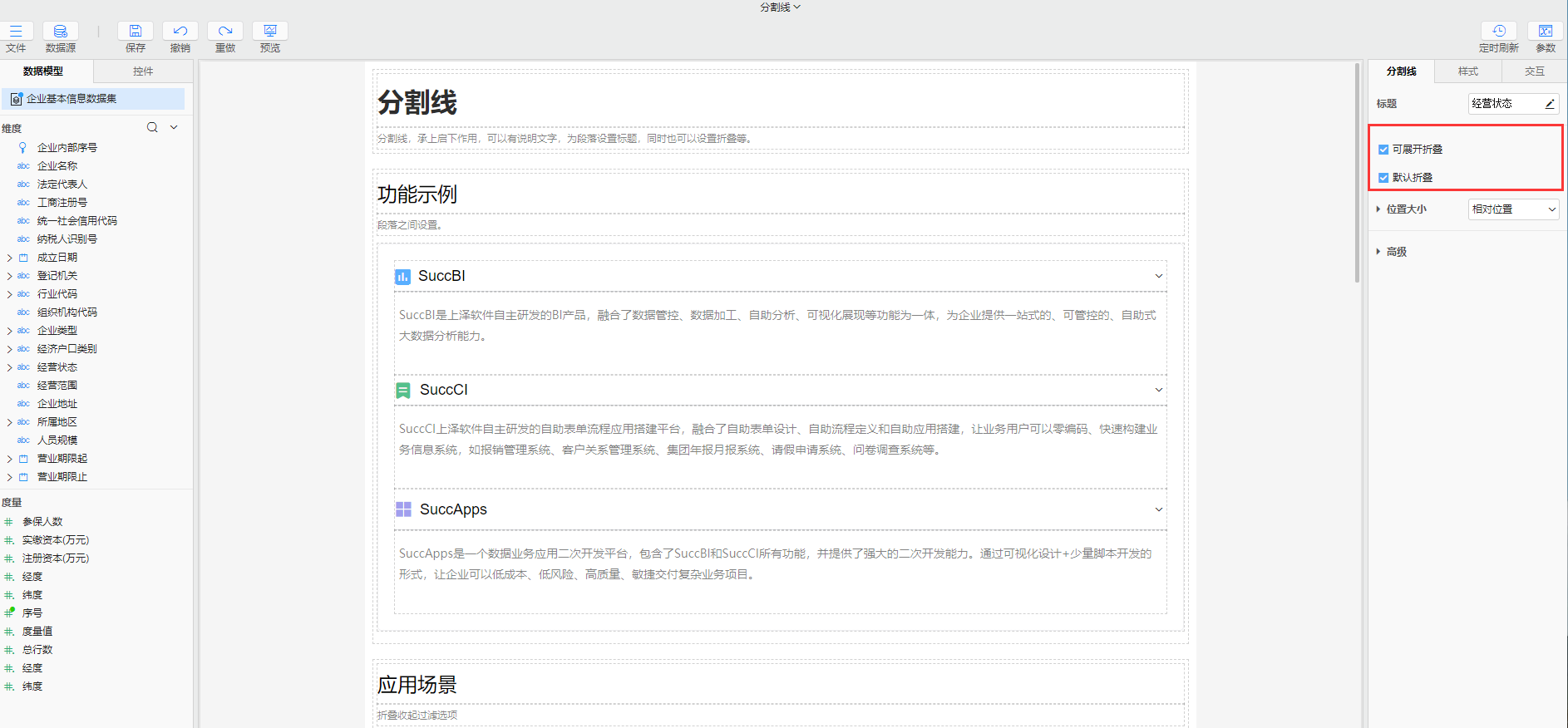
Task: Open the File (文件) hamburger menu
Action: point(16,32)
